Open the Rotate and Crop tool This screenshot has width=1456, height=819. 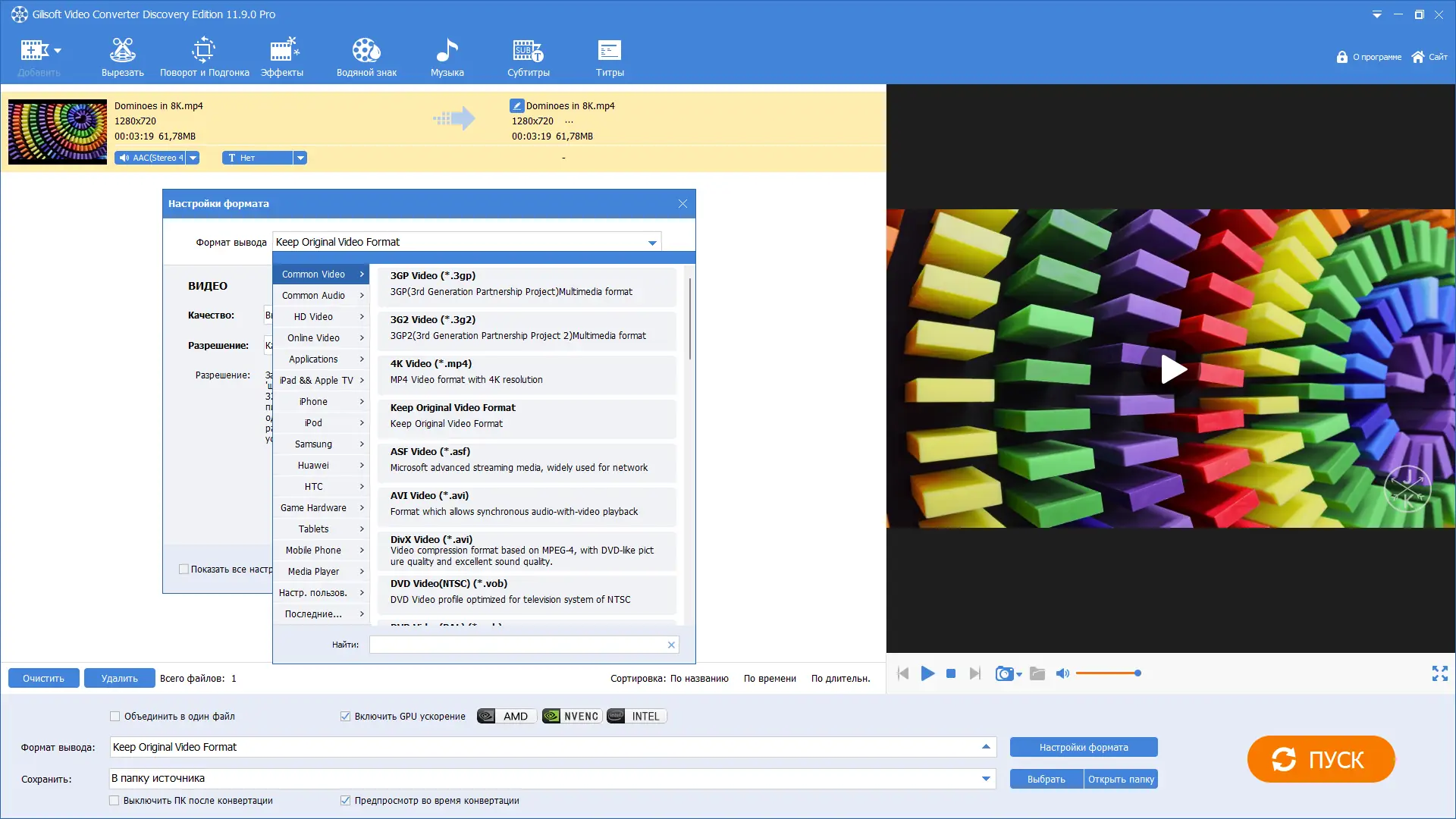204,58
